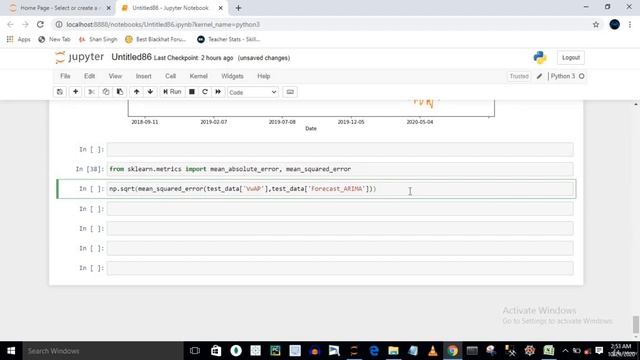Click the taskbar clock showing 2:53 AM
The height and width of the screenshot is (360, 640).
621,350
